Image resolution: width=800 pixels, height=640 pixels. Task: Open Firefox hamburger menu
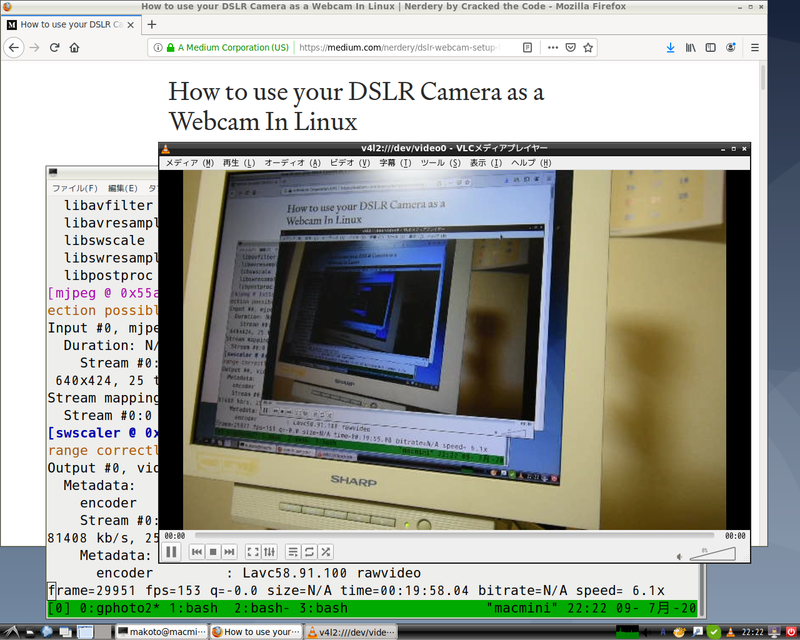[755, 47]
